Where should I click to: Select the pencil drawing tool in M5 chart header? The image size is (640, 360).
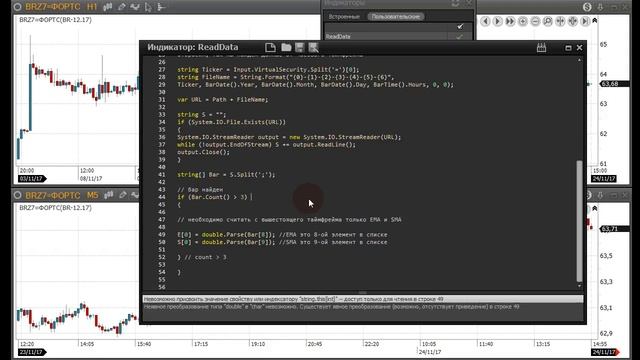point(122,195)
